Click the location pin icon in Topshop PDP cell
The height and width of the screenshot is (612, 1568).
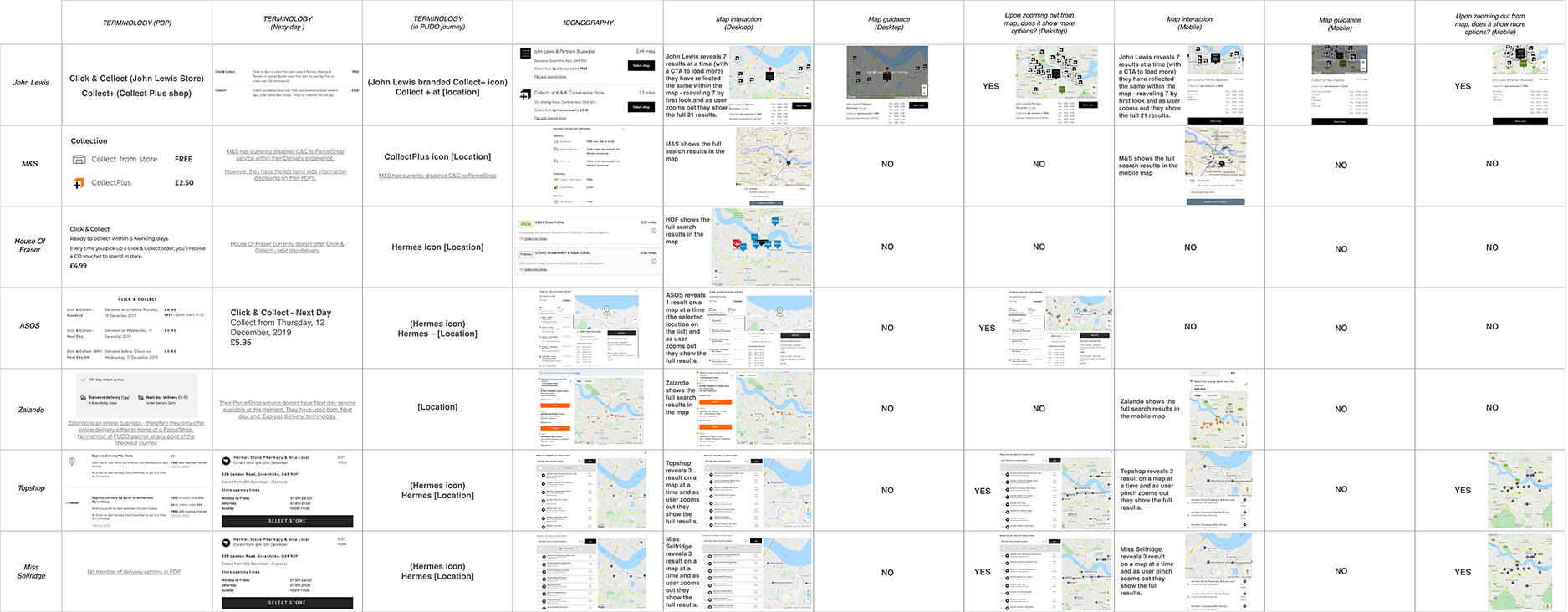click(72, 461)
